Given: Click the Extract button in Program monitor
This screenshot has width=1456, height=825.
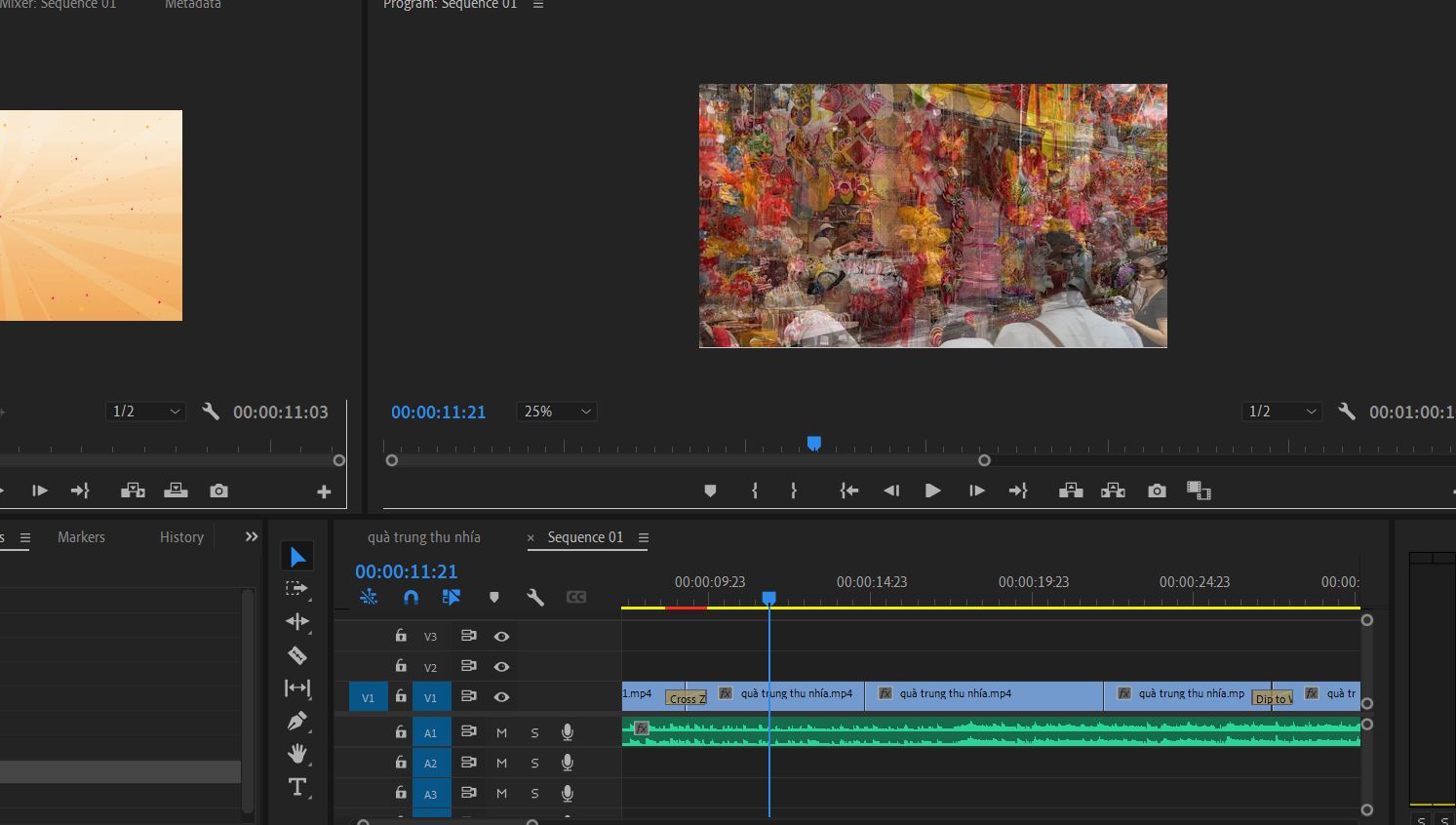Looking at the screenshot, I should 1113,491.
